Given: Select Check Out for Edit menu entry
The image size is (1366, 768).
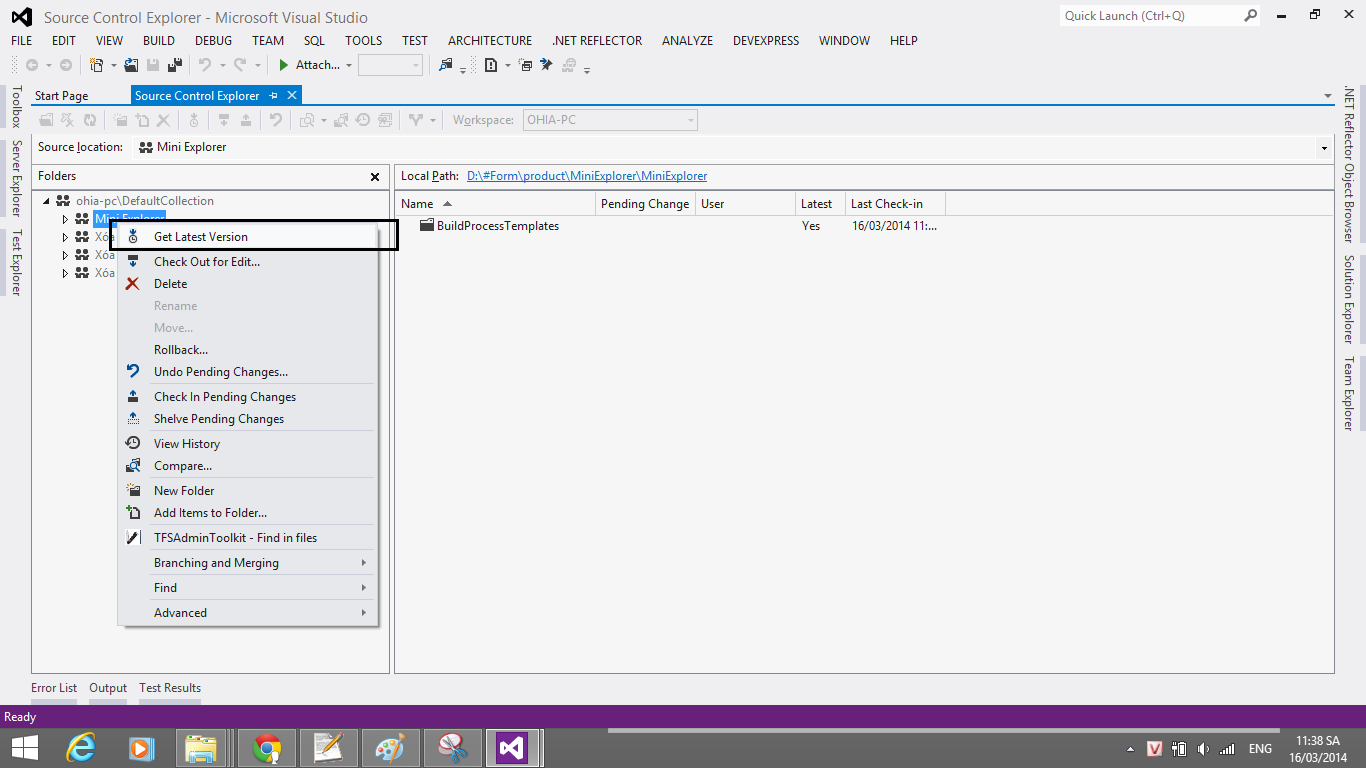Looking at the screenshot, I should (x=248, y=262).
